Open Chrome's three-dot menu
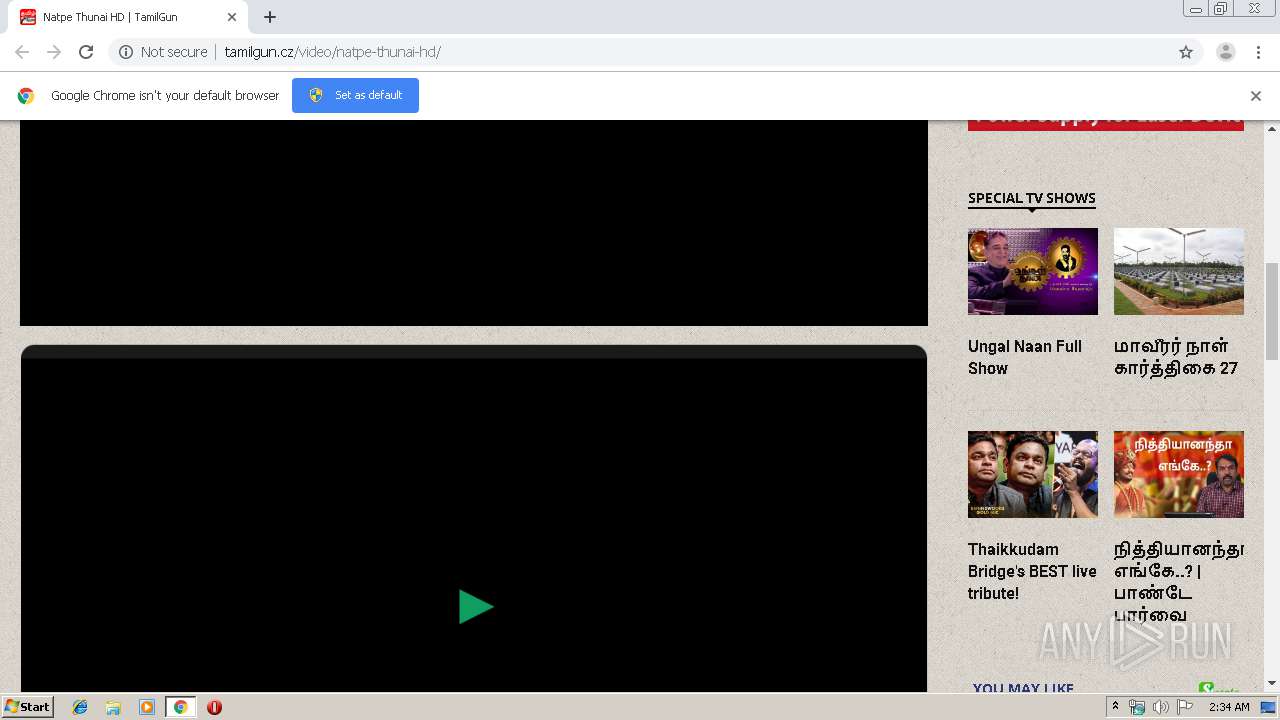The image size is (1280, 720). point(1258,52)
